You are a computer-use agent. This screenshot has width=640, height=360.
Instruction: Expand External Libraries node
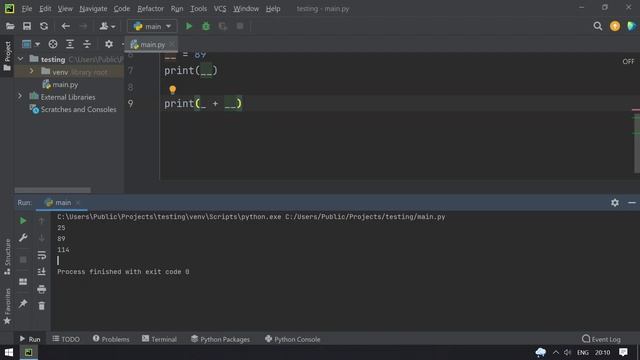[20, 96]
